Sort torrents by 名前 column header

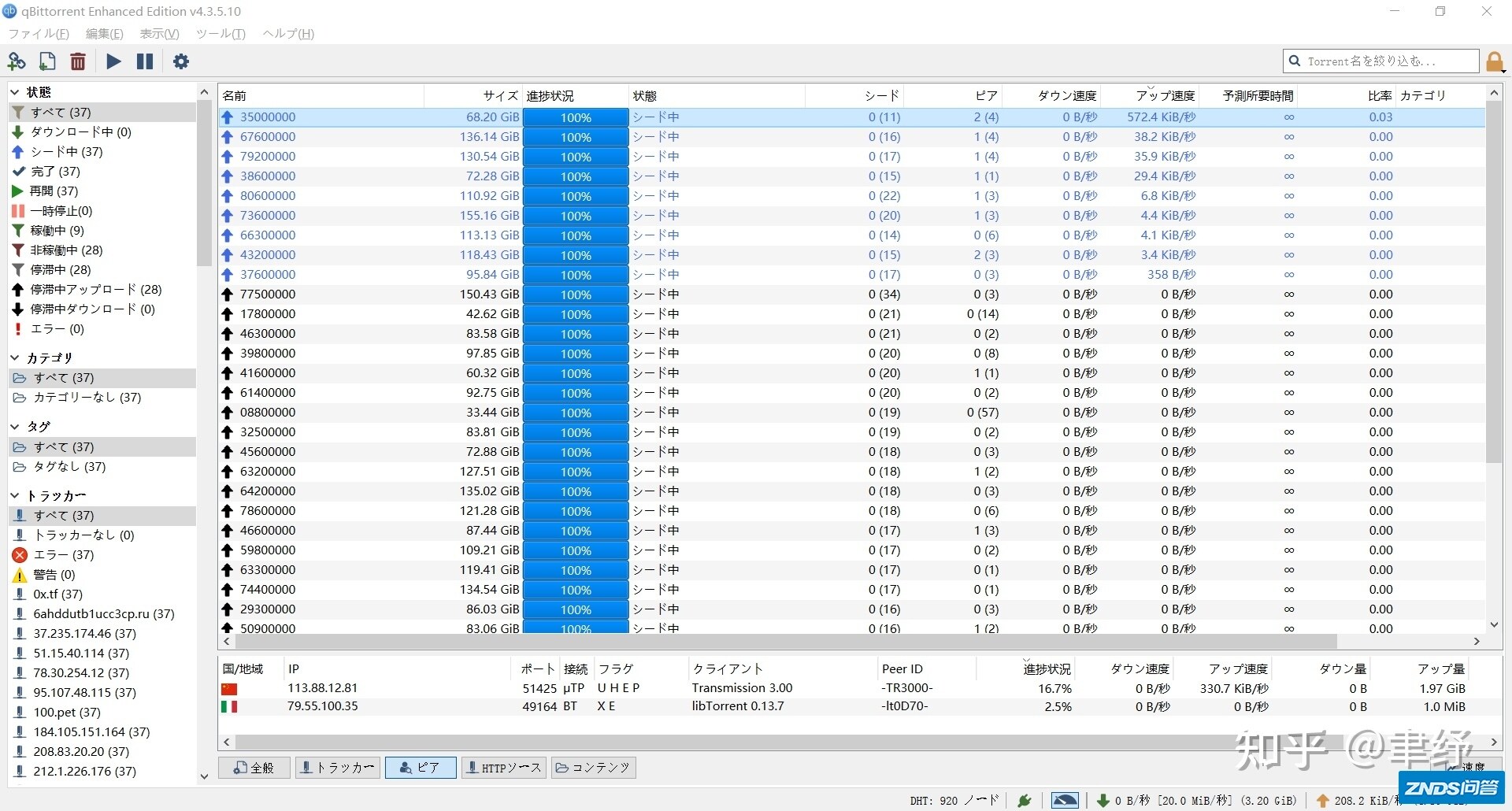point(321,96)
